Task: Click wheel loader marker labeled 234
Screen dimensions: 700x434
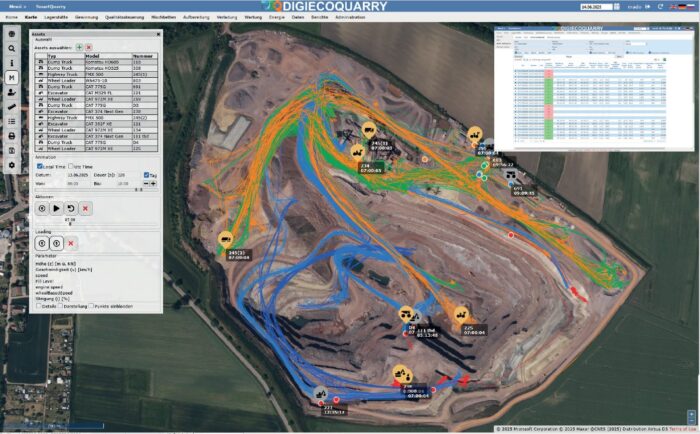Action: tap(357, 152)
